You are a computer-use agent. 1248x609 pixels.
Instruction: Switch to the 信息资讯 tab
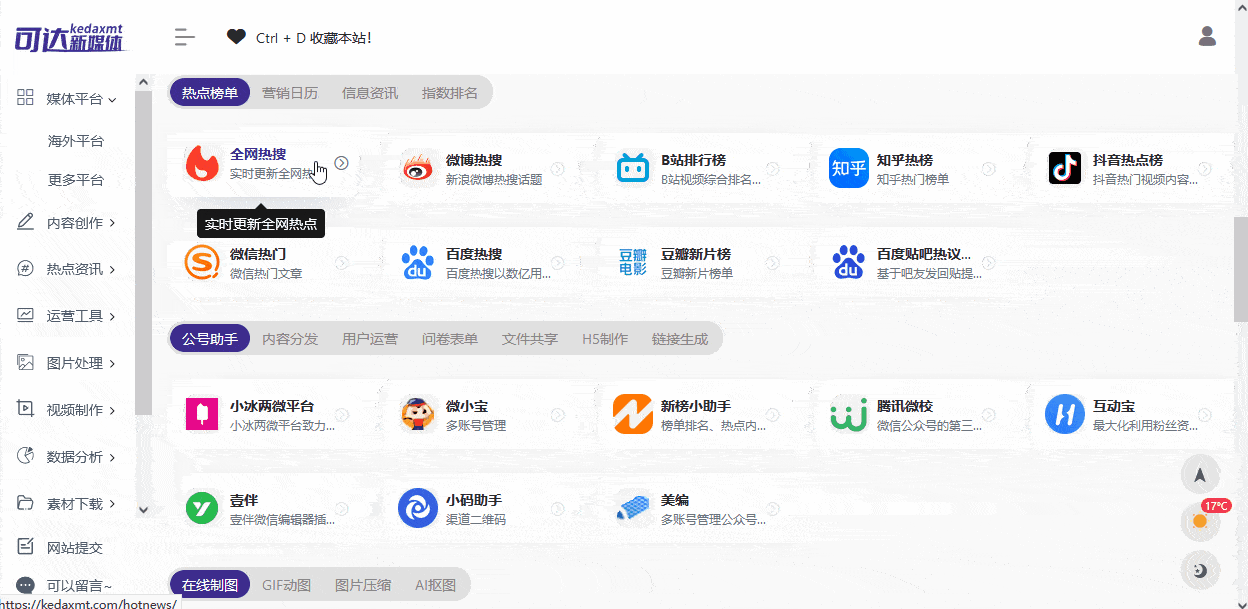coord(370,93)
